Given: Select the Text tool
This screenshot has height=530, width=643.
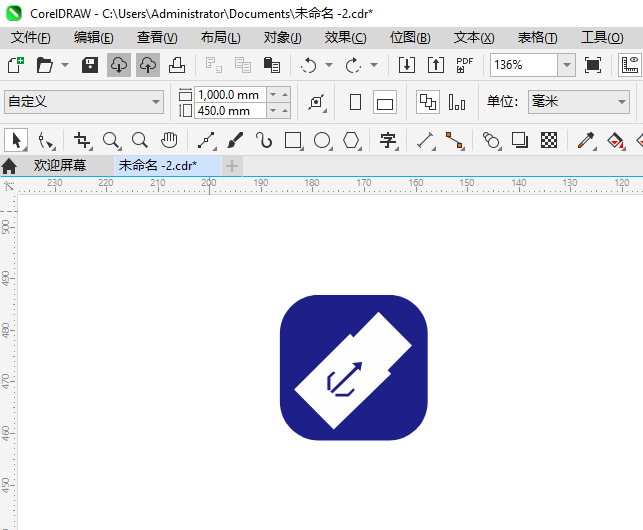Looking at the screenshot, I should [x=388, y=140].
